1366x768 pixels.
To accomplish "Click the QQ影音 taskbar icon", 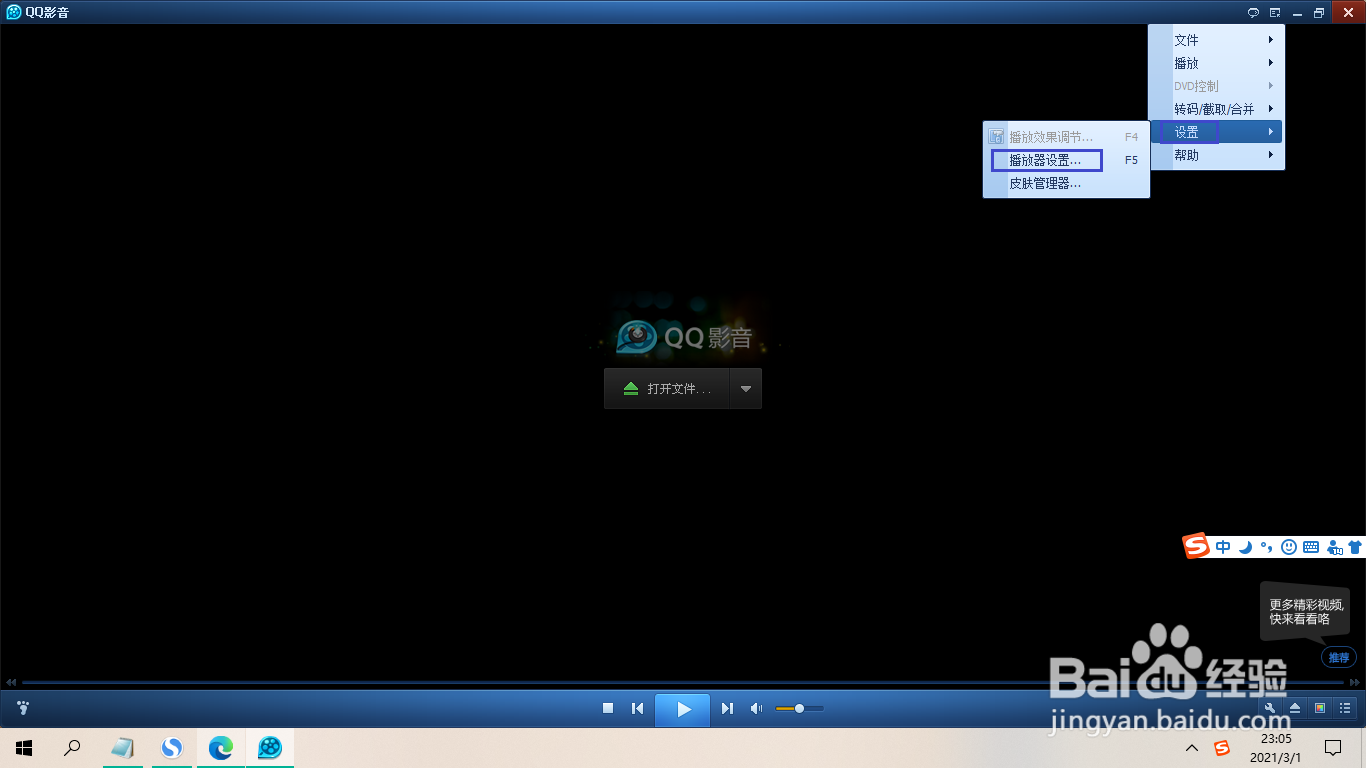I will (269, 747).
